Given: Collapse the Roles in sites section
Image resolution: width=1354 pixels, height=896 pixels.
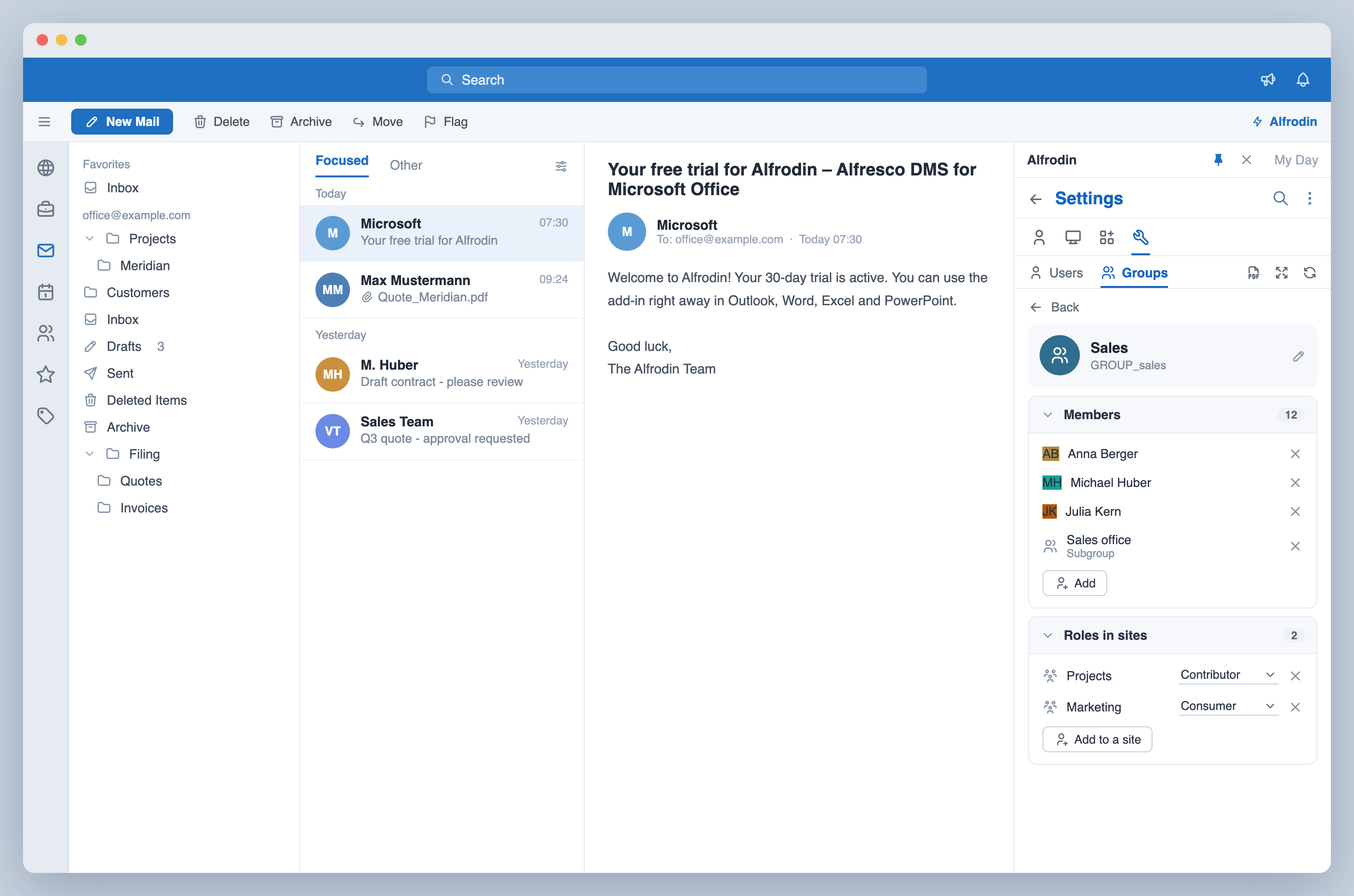Looking at the screenshot, I should coord(1048,635).
